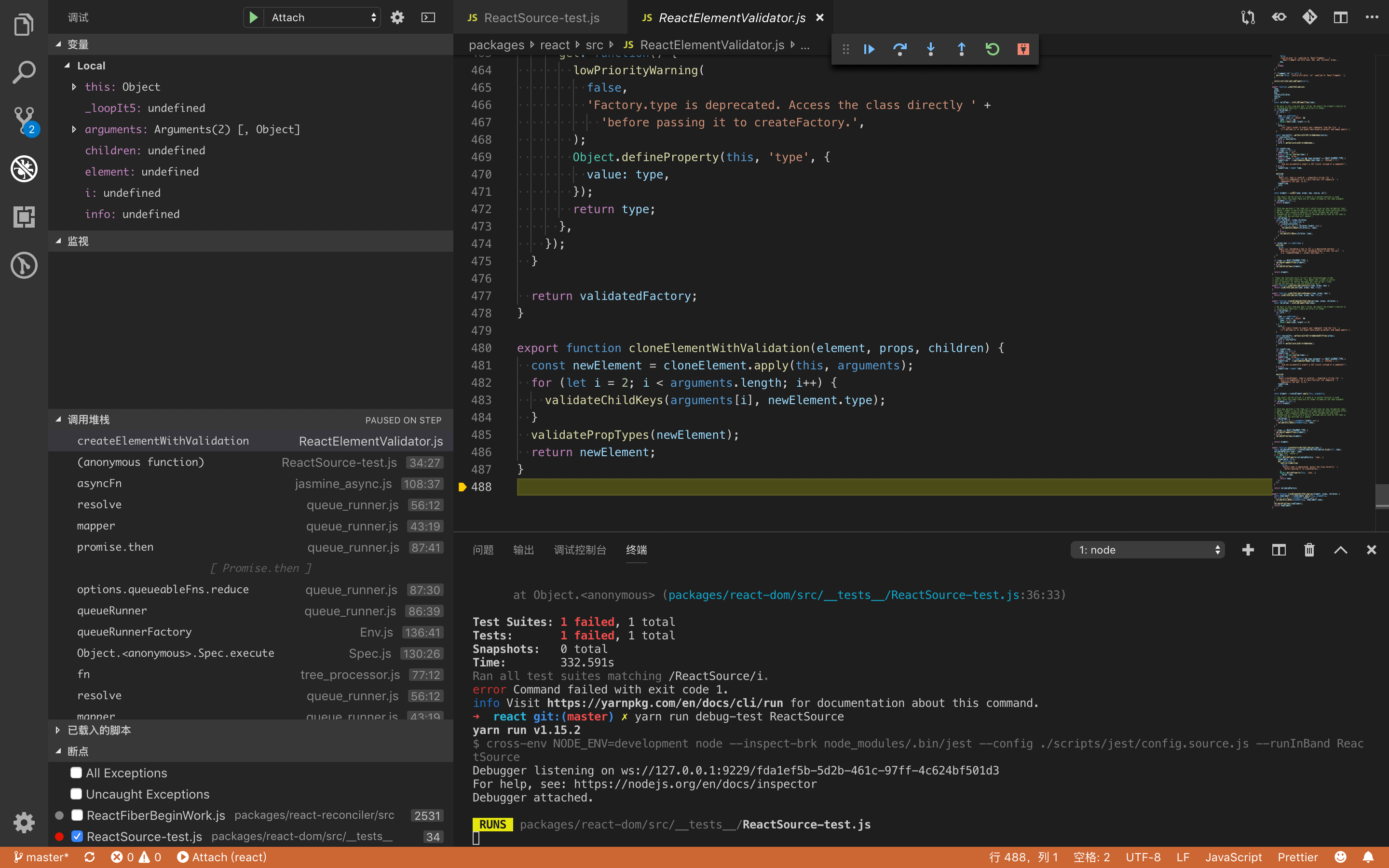1389x868 pixels.
Task: Step into in debug toolbar
Action: click(x=930, y=49)
